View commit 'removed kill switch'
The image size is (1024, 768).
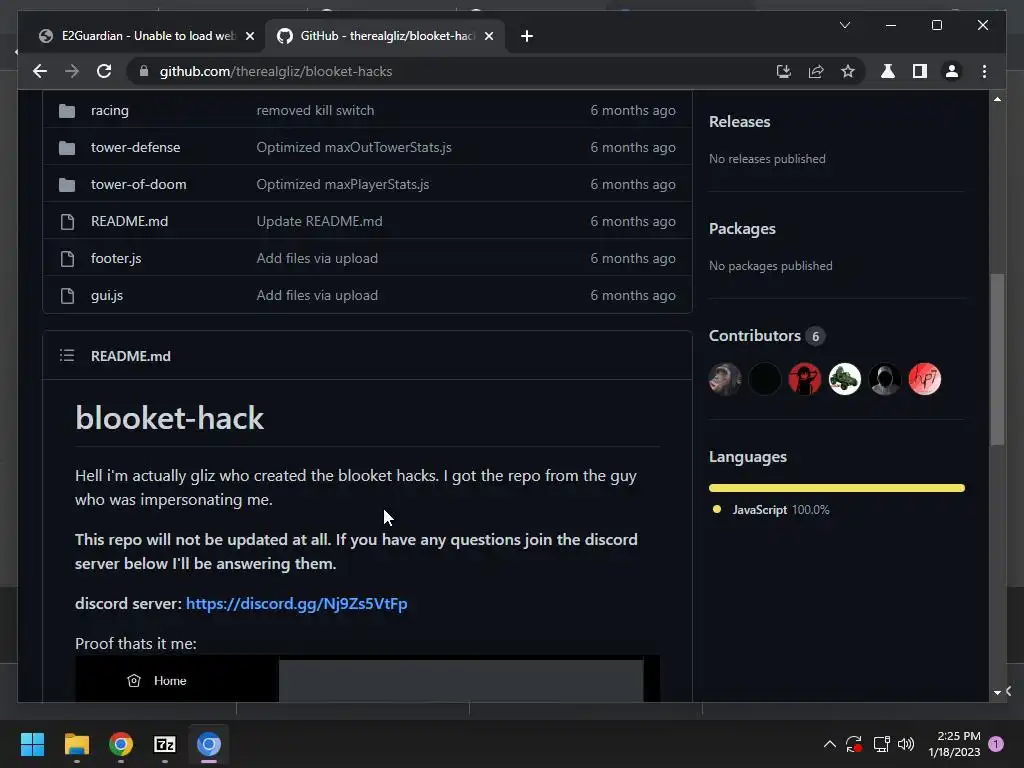(315, 110)
